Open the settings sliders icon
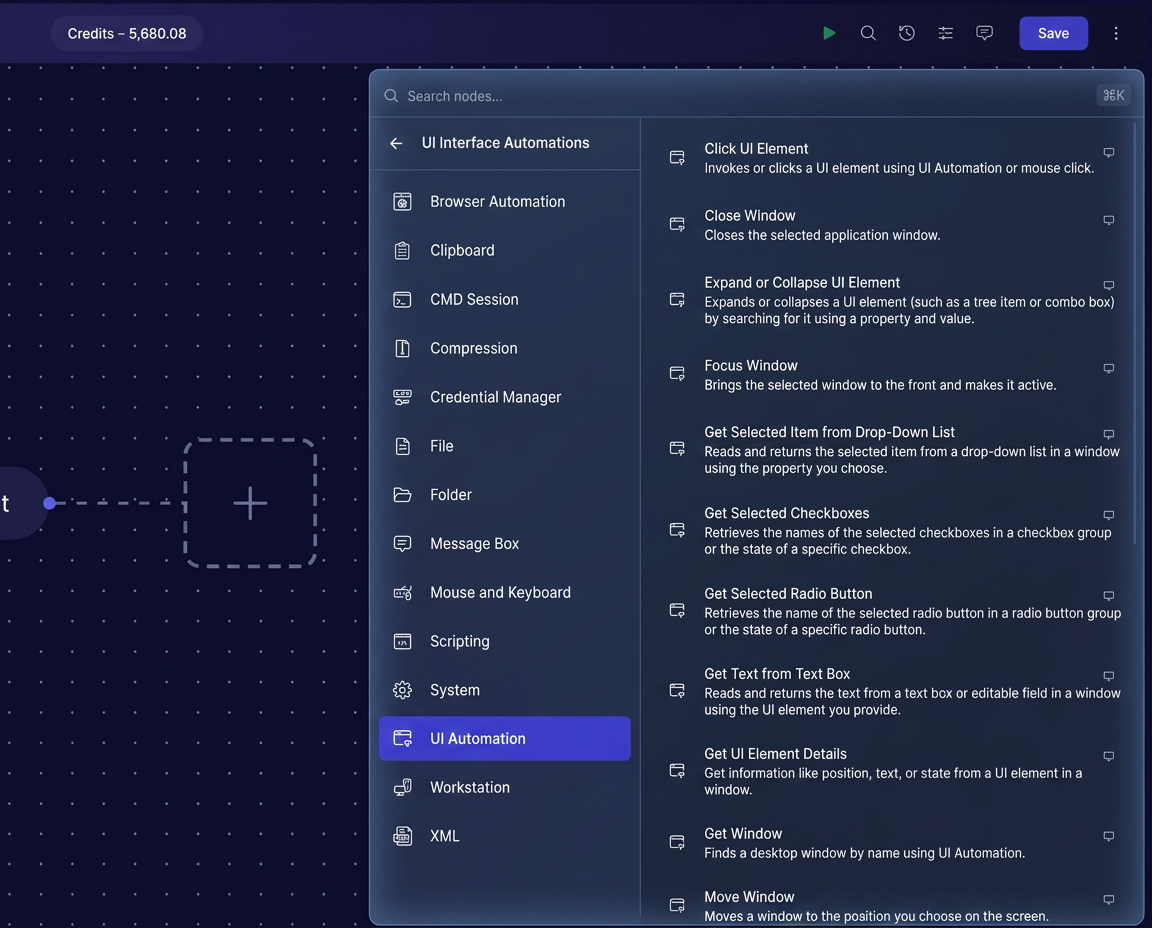This screenshot has height=928, width=1152. coord(946,33)
